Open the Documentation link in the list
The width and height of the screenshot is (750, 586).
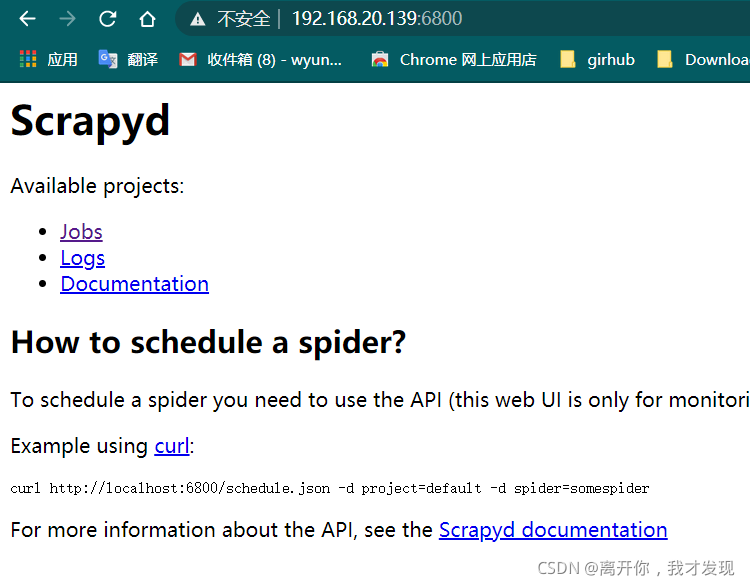[134, 284]
